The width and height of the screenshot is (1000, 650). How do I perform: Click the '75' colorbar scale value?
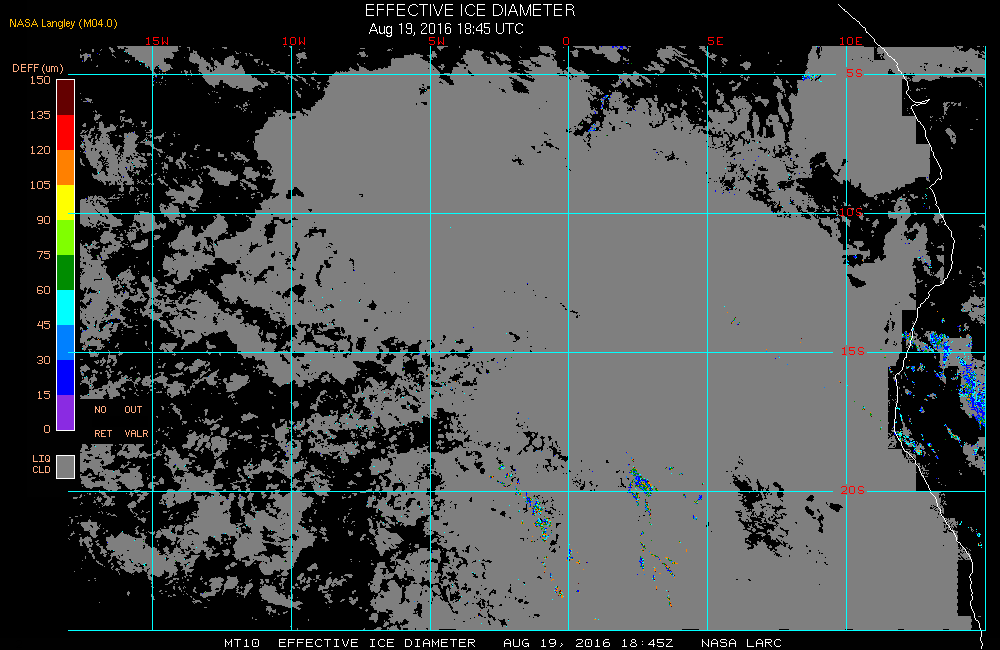coord(43,255)
